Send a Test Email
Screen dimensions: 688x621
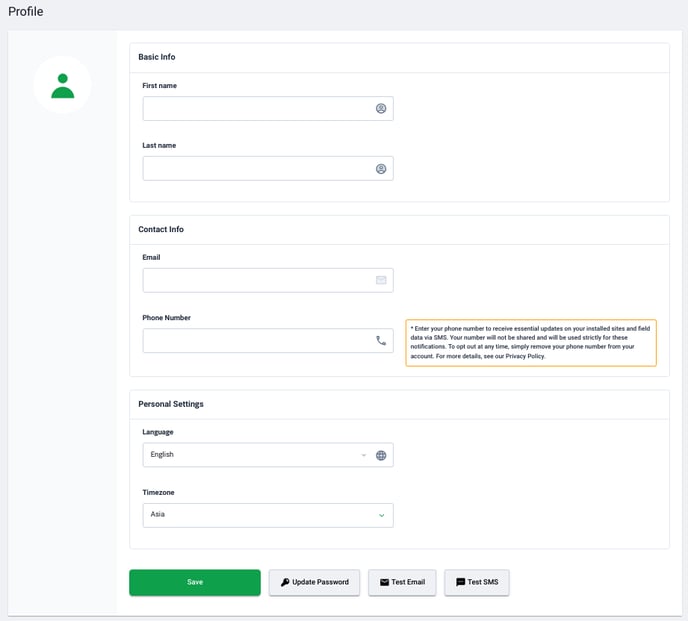(402, 582)
